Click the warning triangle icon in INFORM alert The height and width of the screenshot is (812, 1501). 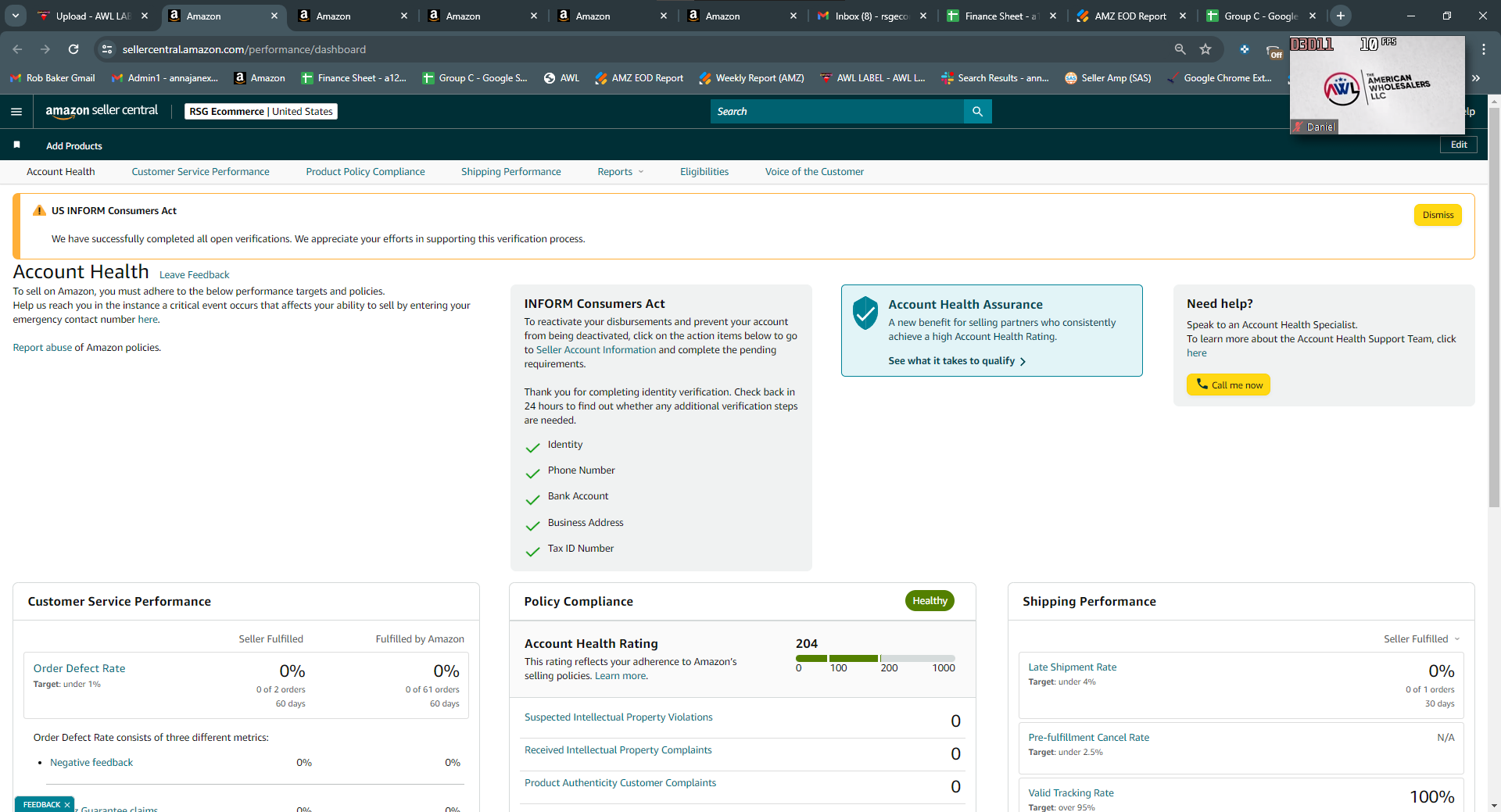tap(39, 210)
